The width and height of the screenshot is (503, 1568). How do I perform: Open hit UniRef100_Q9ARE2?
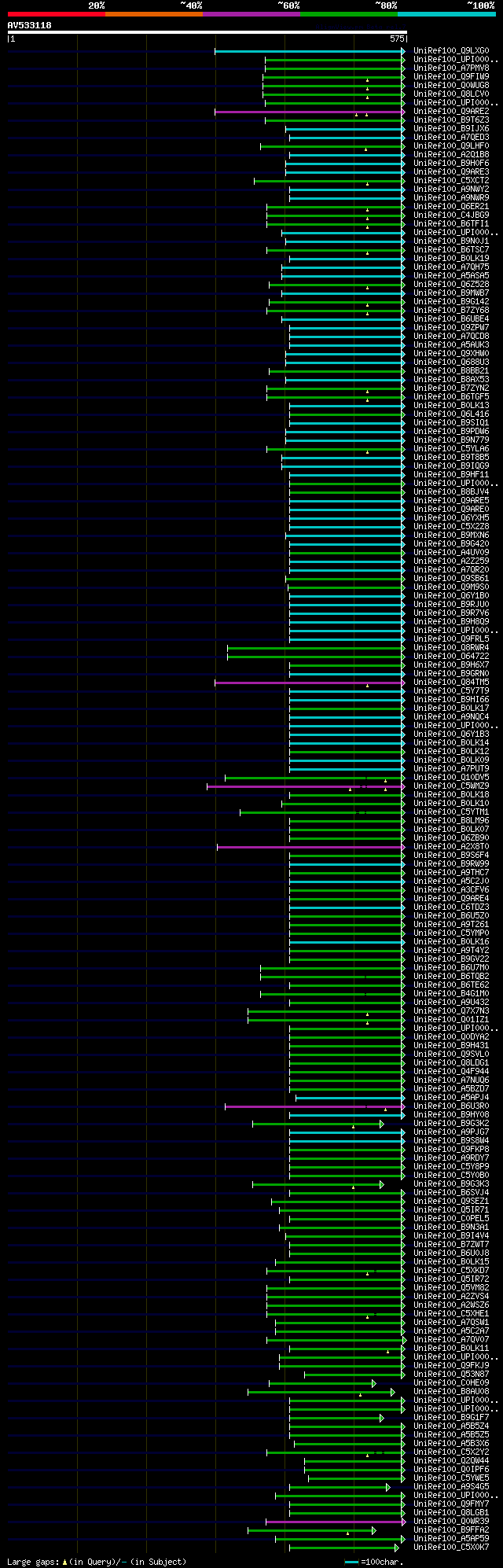pyautogui.click(x=451, y=112)
